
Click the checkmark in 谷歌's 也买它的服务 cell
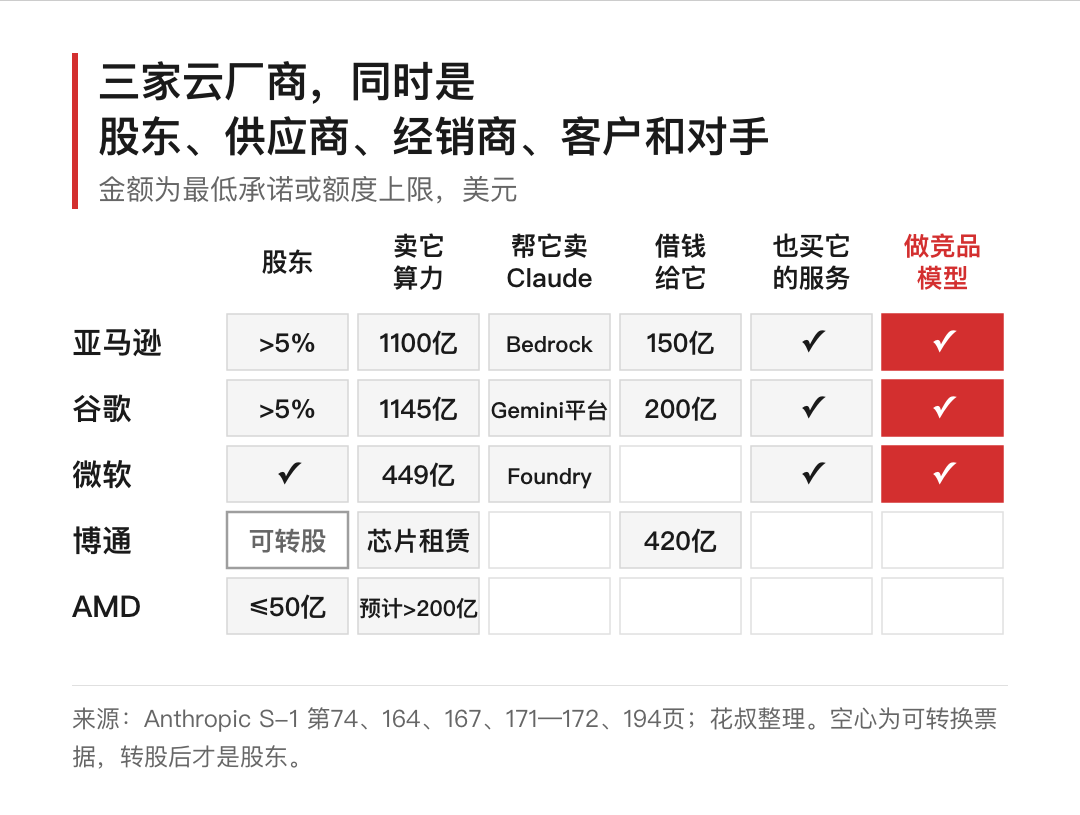pyautogui.click(x=813, y=407)
